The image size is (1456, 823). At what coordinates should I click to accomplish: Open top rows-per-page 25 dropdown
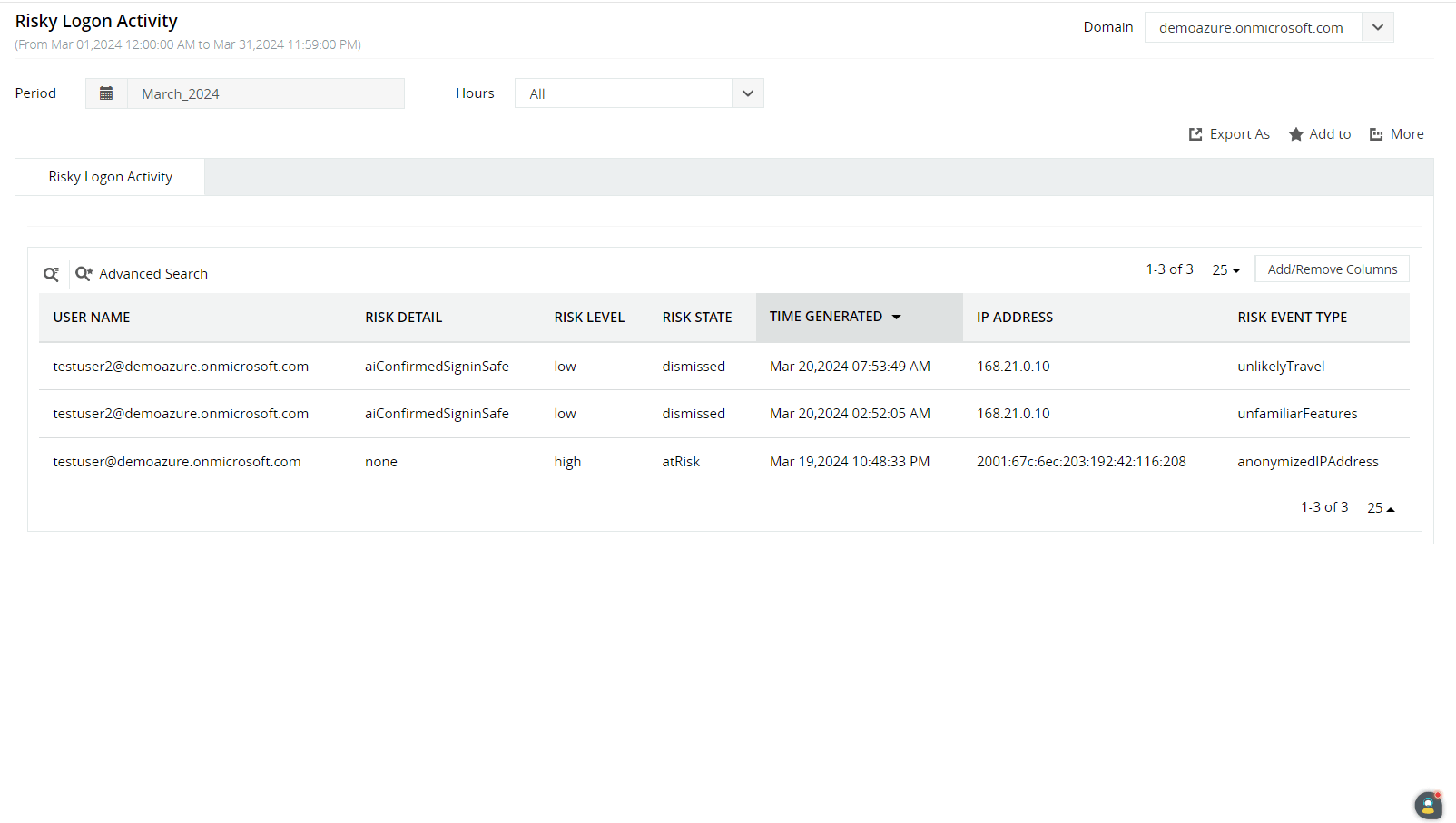pos(1225,269)
